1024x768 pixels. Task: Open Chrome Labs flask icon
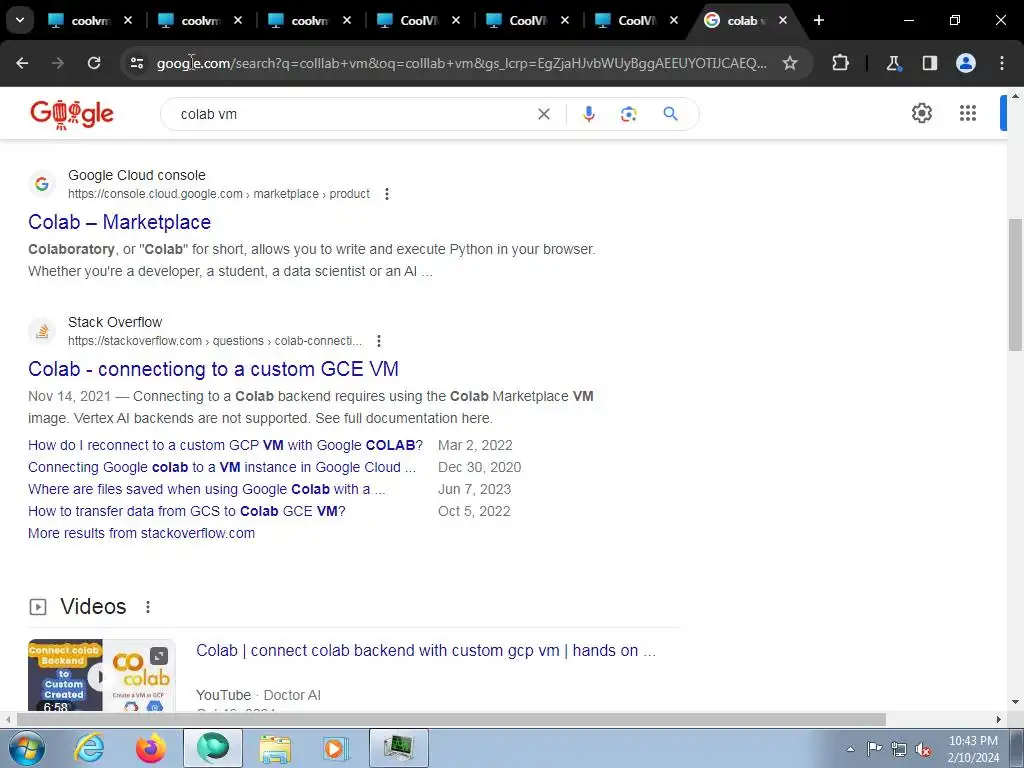(893, 63)
